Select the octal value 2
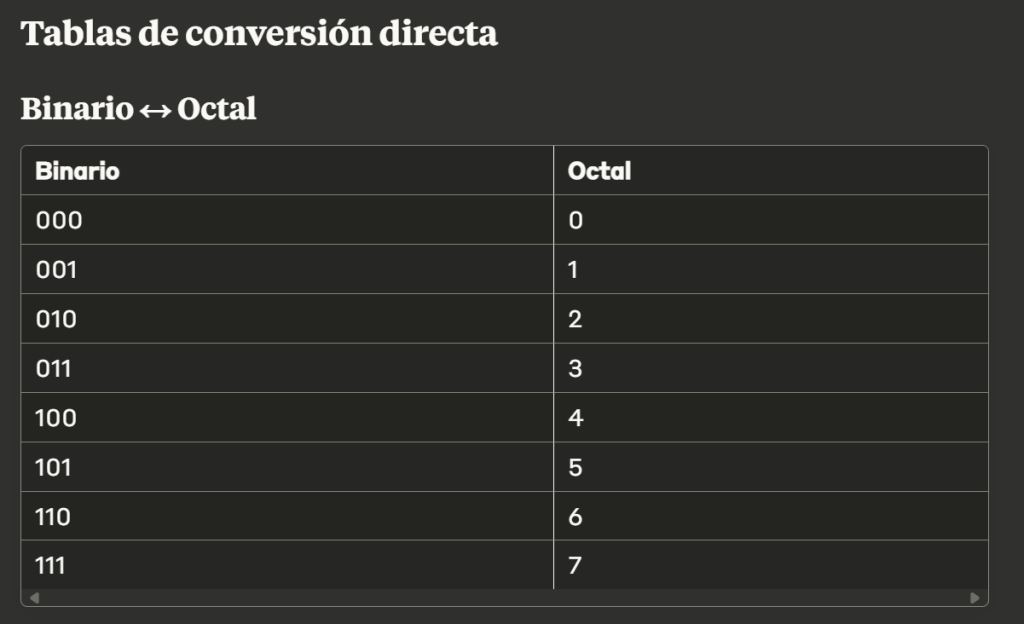Image resolution: width=1024 pixels, height=624 pixels. [575, 319]
